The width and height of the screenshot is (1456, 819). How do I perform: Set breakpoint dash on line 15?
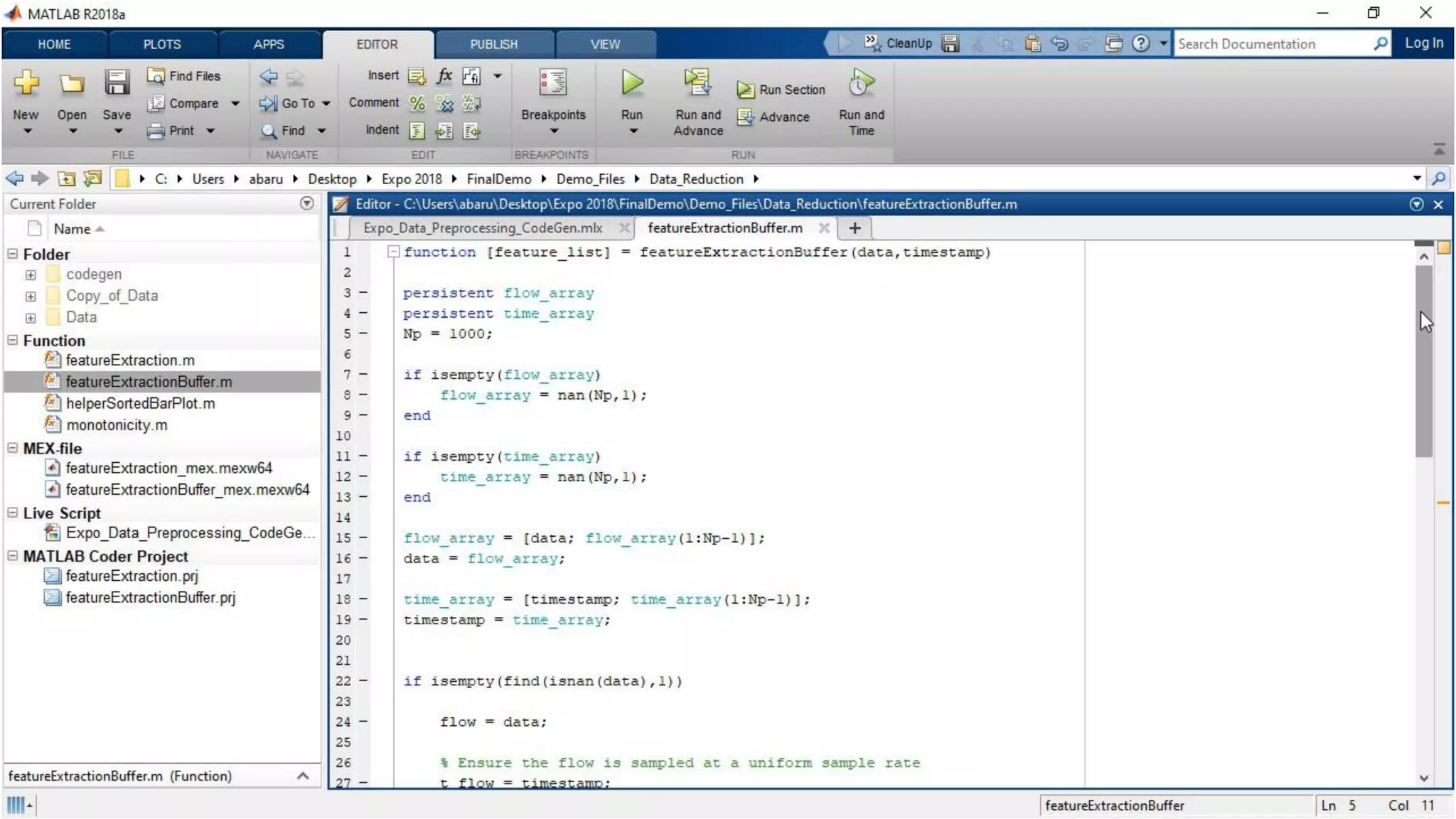pos(363,537)
